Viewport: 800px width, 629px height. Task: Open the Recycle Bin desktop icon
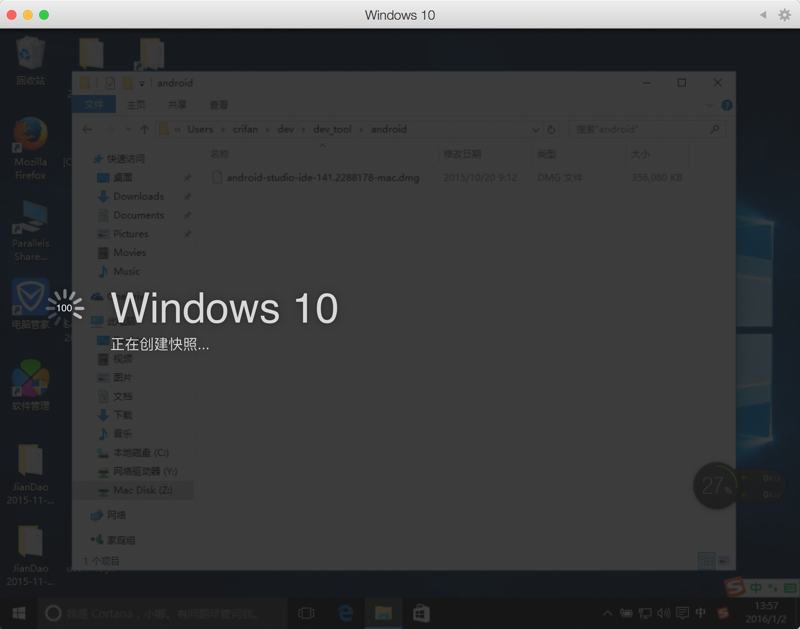pos(31,60)
